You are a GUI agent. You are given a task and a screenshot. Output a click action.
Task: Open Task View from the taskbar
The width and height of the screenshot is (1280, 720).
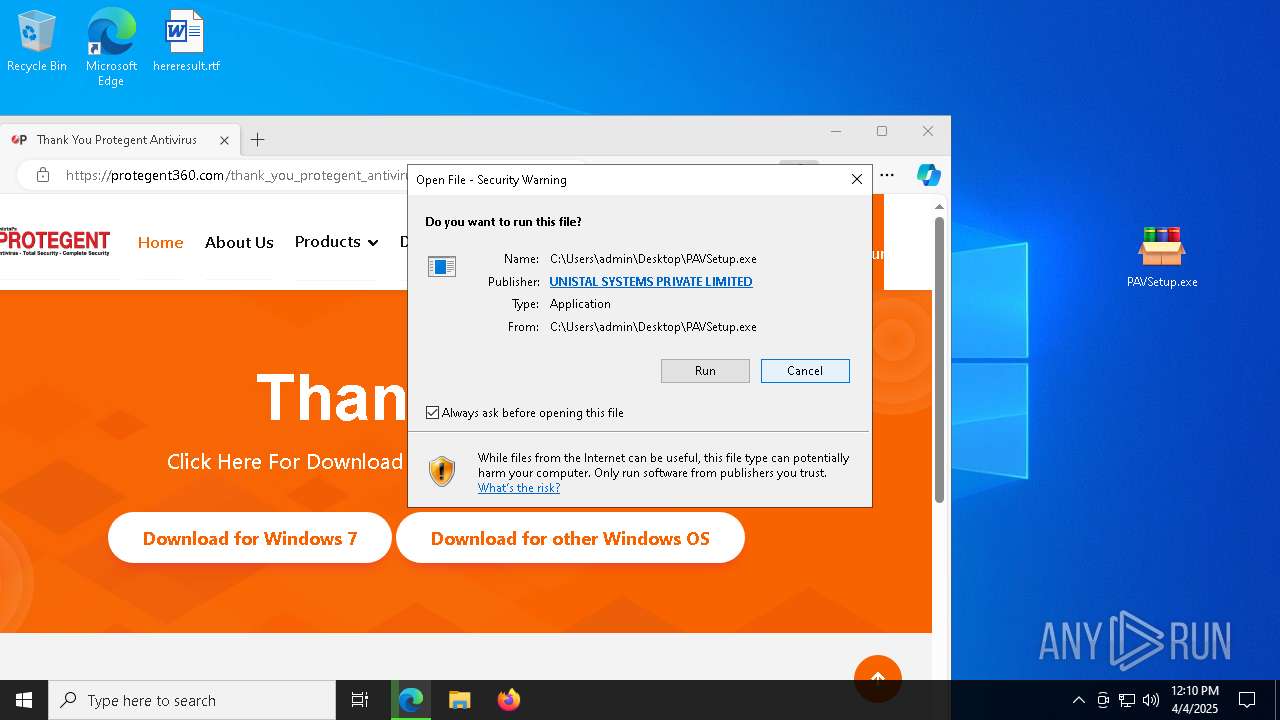coord(360,700)
